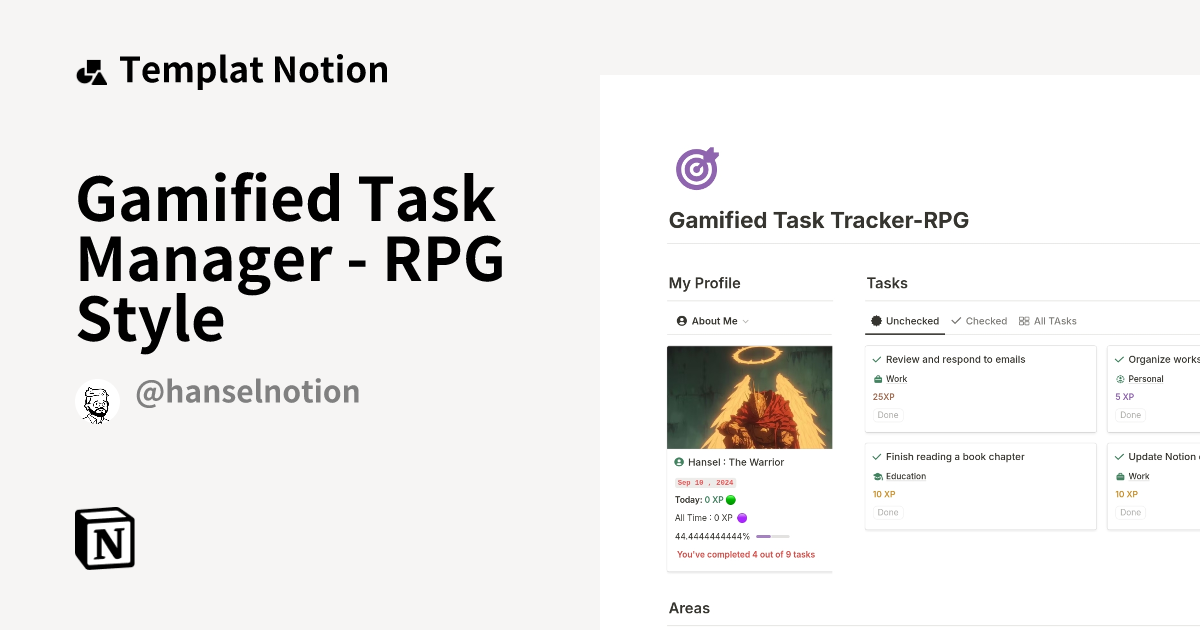Viewport: 1200px width, 630px height.
Task: Expand the About Me dropdown
Action: click(x=747, y=320)
